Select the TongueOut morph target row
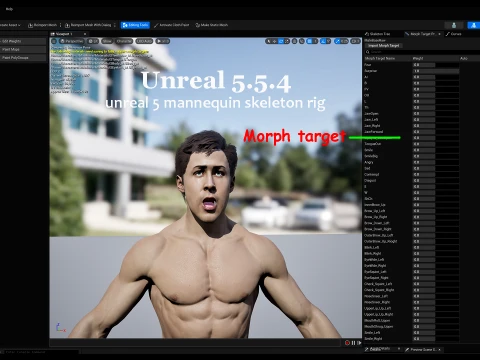480x360 pixels. pos(373,144)
